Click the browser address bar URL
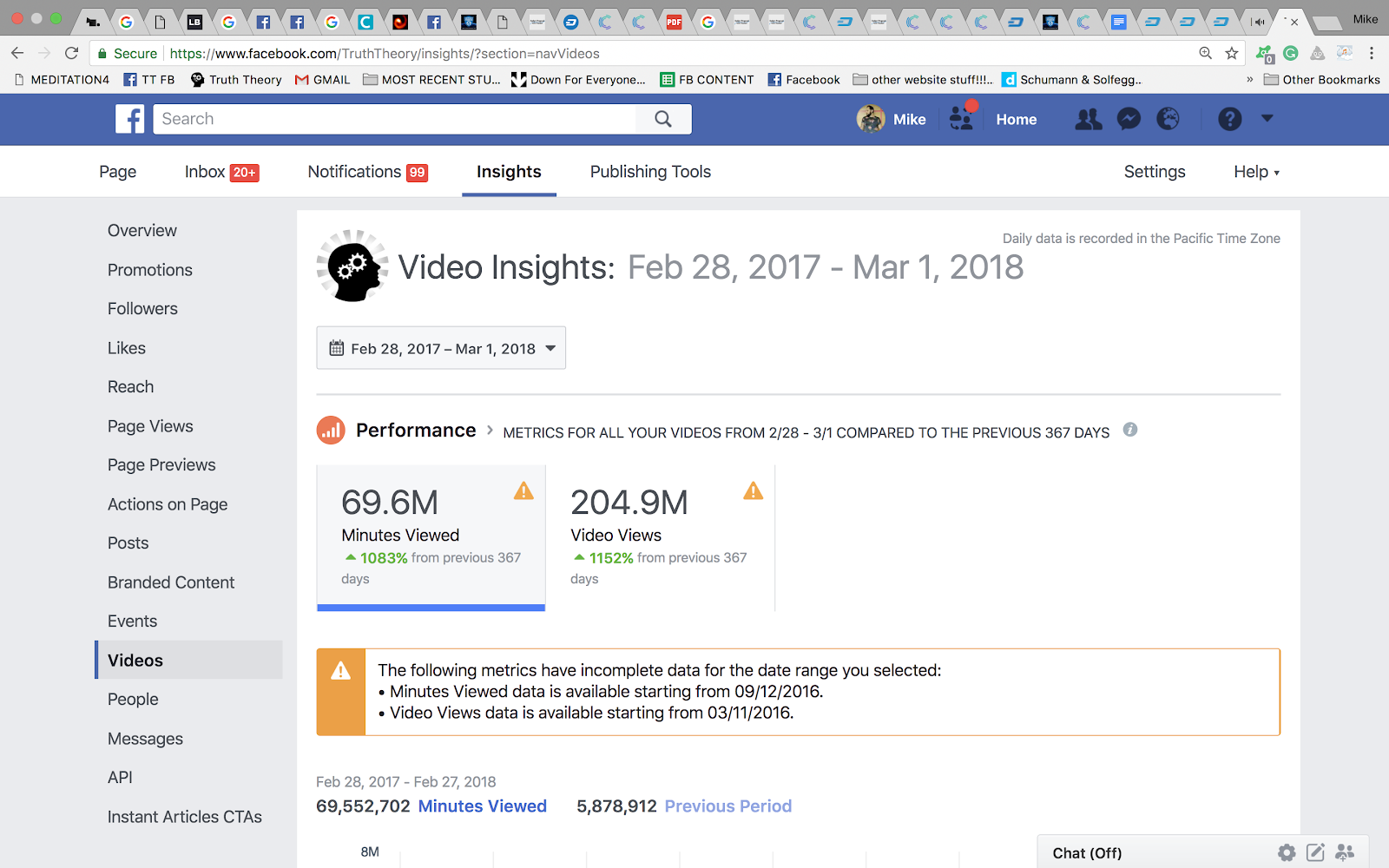Viewport: 1389px width, 868px height. (385, 53)
